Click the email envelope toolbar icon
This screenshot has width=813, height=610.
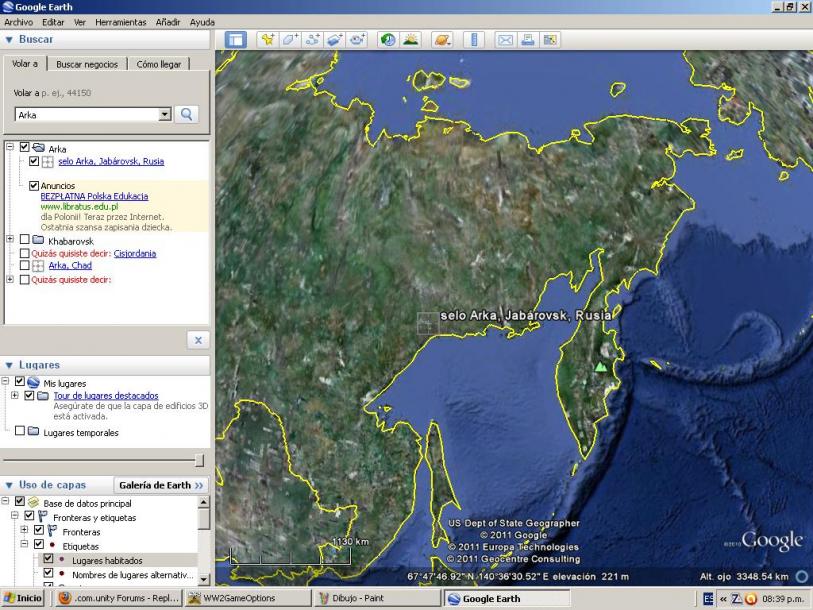tap(505, 40)
